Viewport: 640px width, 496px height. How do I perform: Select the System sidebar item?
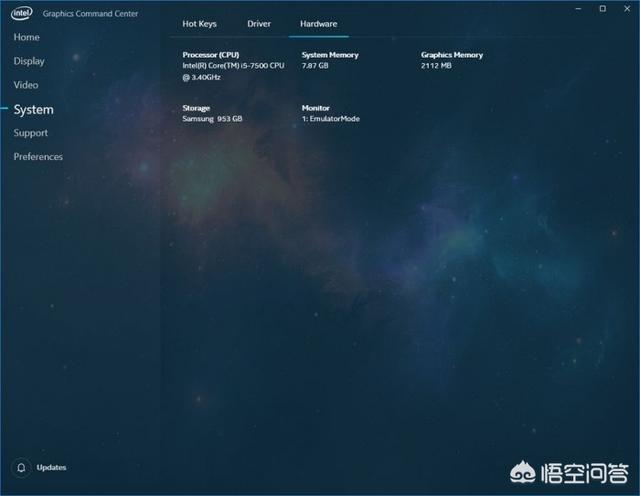33,109
